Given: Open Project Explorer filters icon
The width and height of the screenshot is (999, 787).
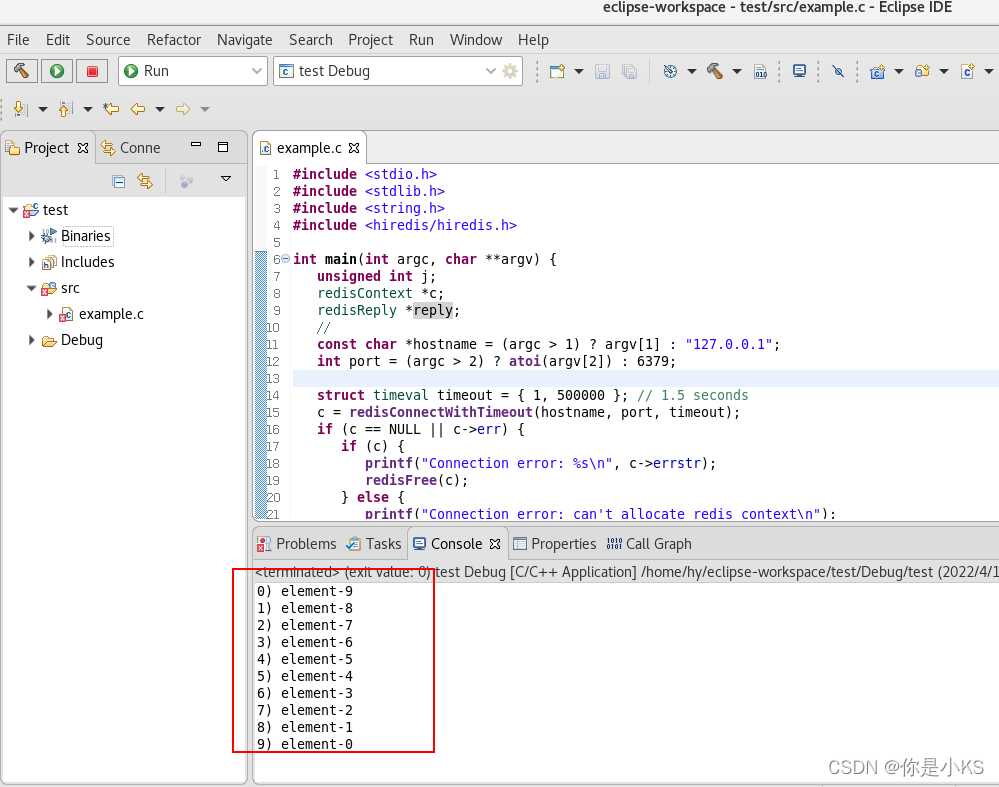Looking at the screenshot, I should click(x=186, y=182).
